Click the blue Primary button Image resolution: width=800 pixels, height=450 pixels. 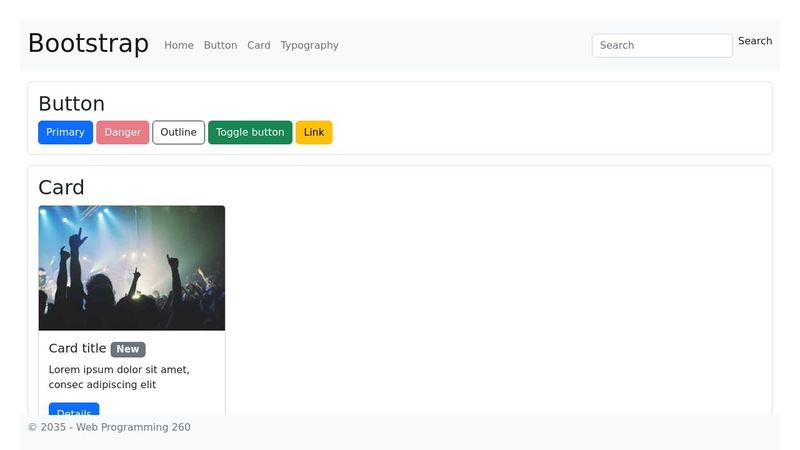point(65,132)
